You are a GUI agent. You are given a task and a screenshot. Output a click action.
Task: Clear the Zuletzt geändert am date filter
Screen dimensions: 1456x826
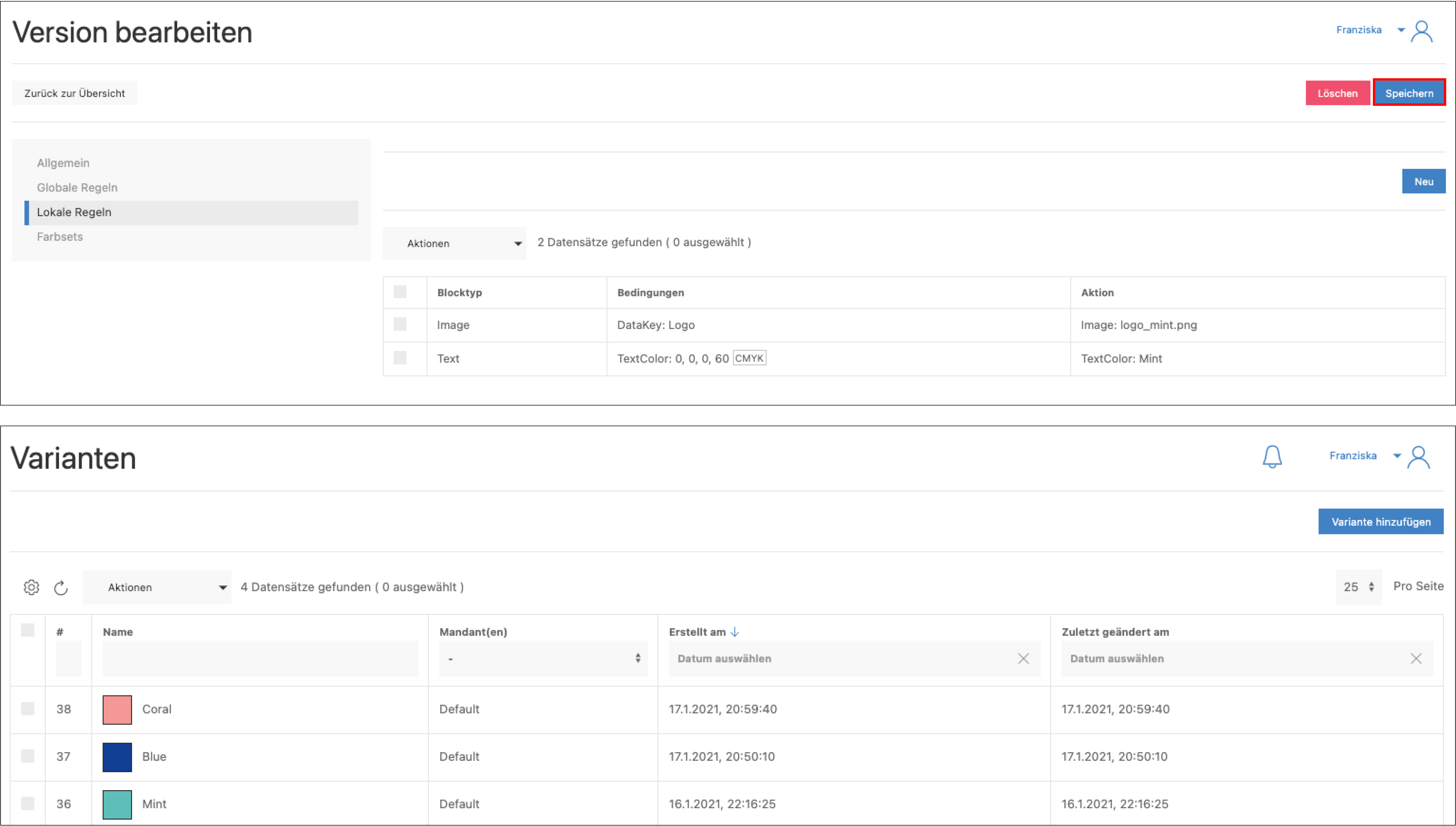point(1416,659)
